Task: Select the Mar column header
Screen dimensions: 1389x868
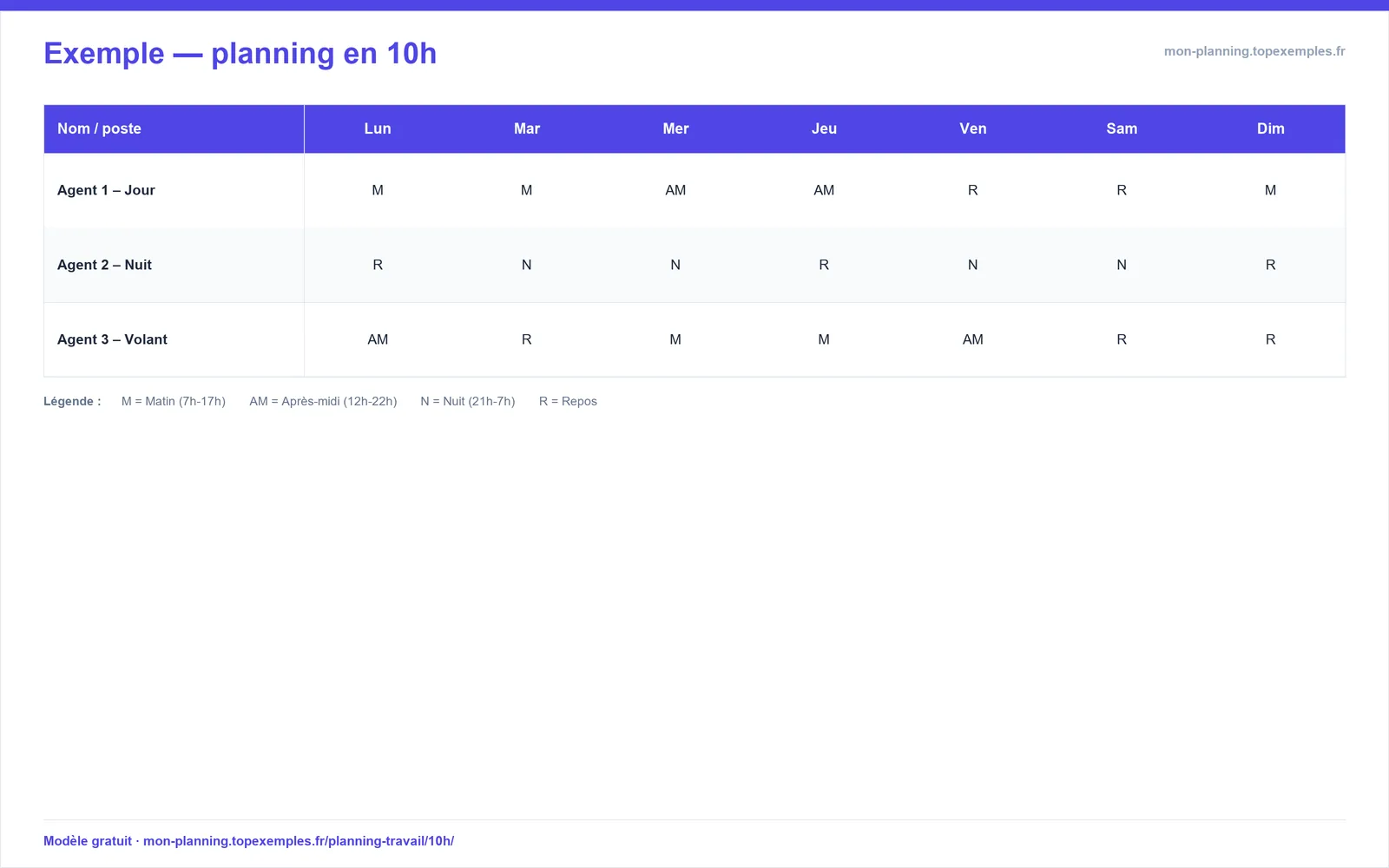Action: click(527, 128)
